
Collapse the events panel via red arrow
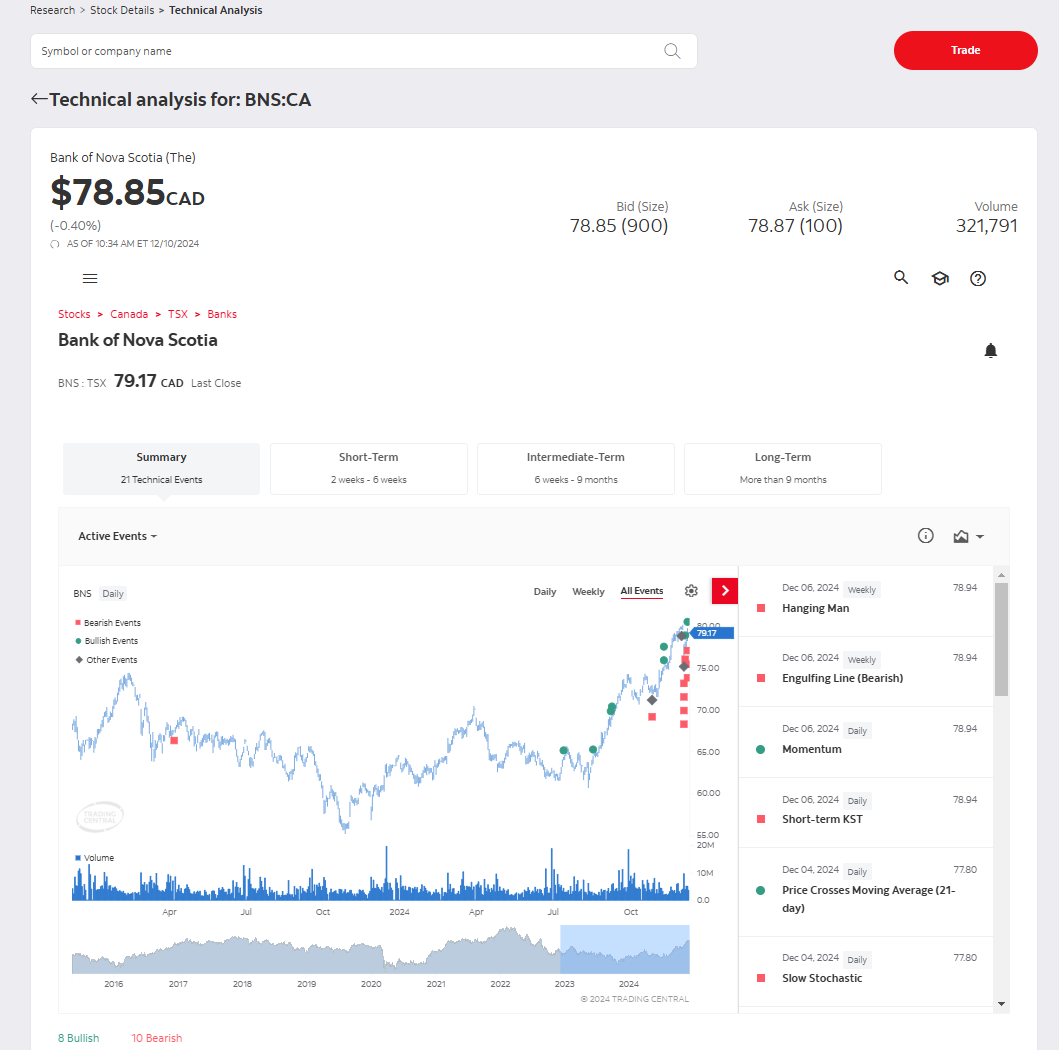tap(724, 591)
